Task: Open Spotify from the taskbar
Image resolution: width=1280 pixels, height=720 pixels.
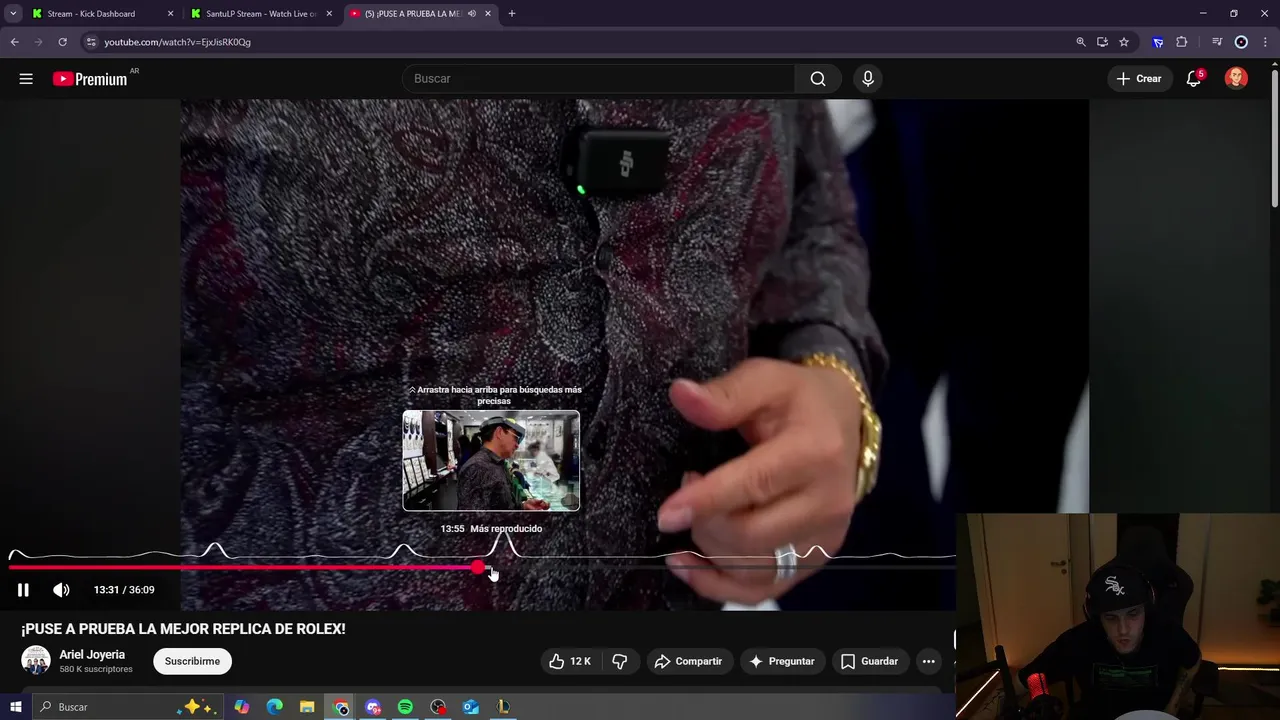Action: (405, 707)
